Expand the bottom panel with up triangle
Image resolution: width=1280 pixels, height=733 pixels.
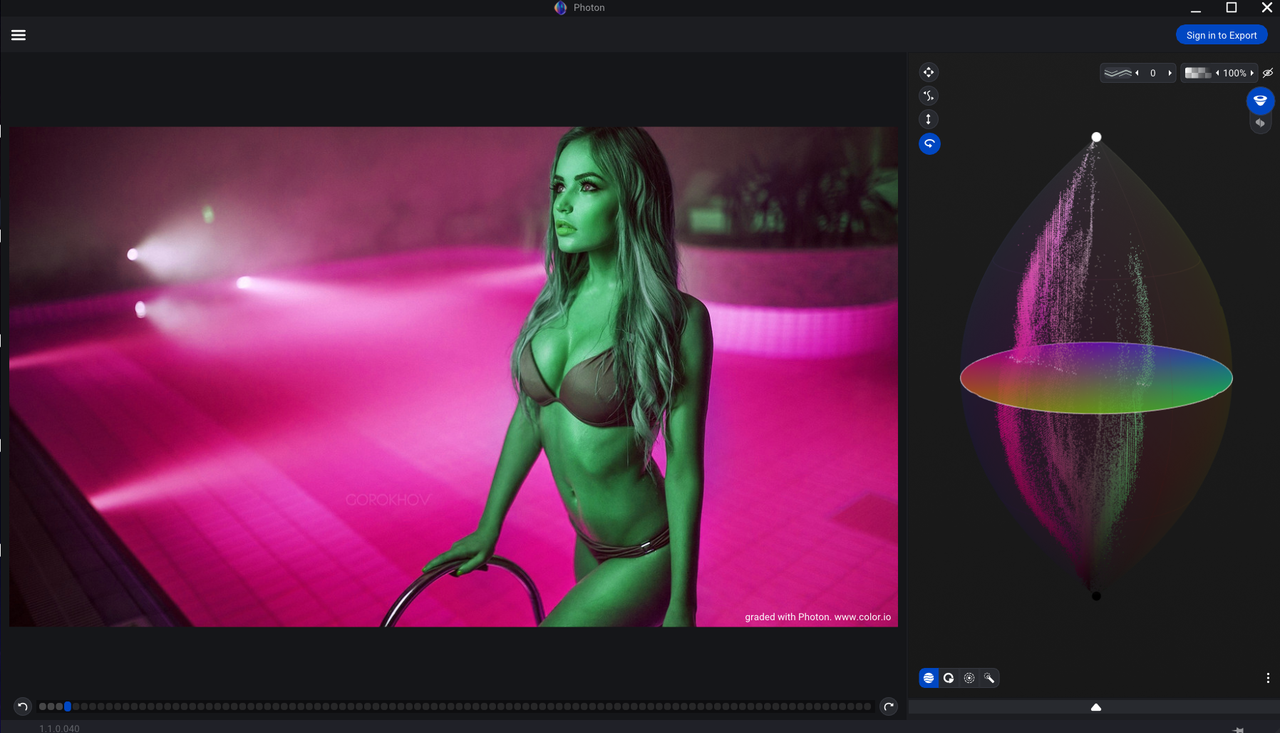(x=1096, y=707)
